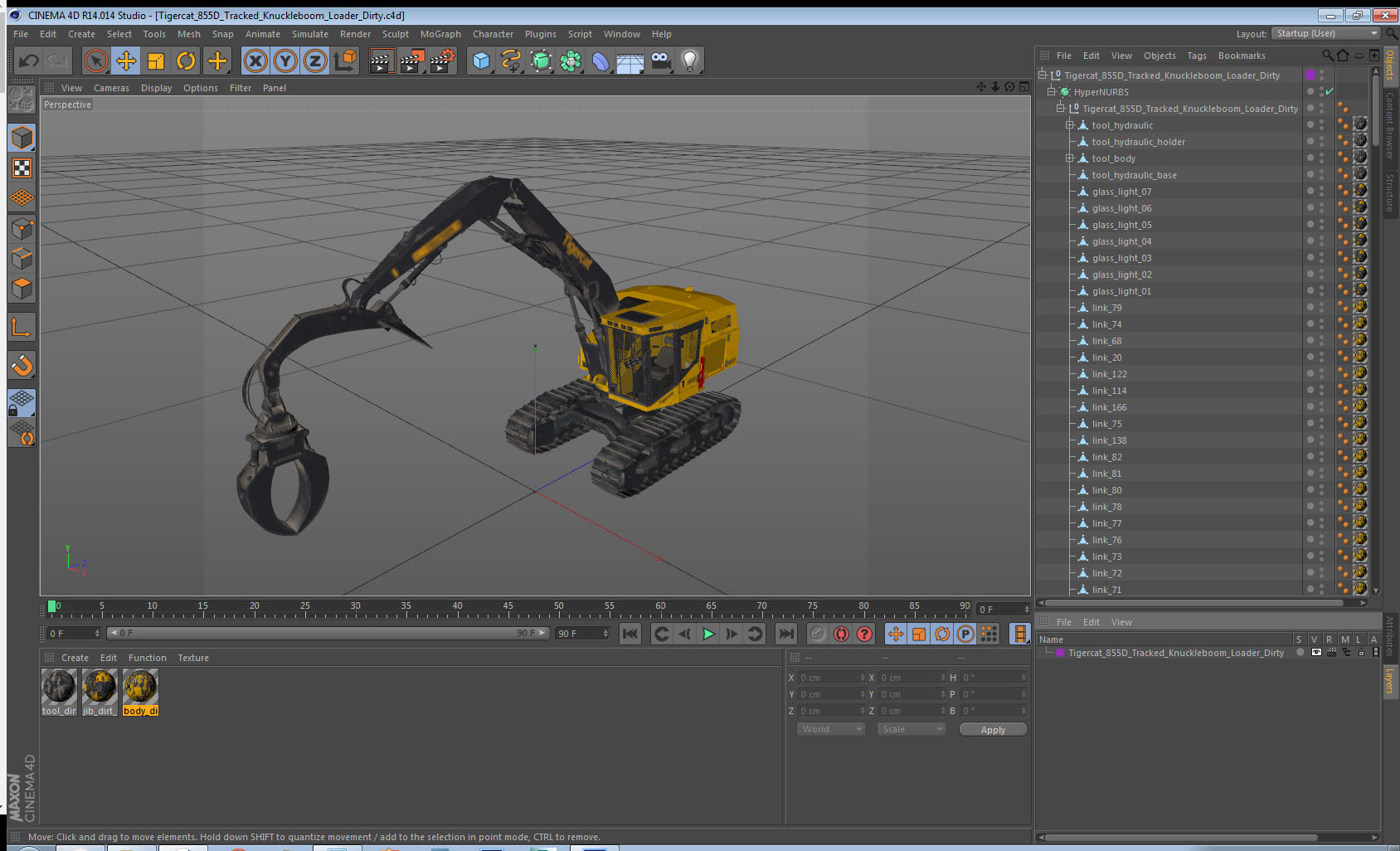Activate the Move tool in top toolbar
This screenshot has width=1400, height=851.
126,61
